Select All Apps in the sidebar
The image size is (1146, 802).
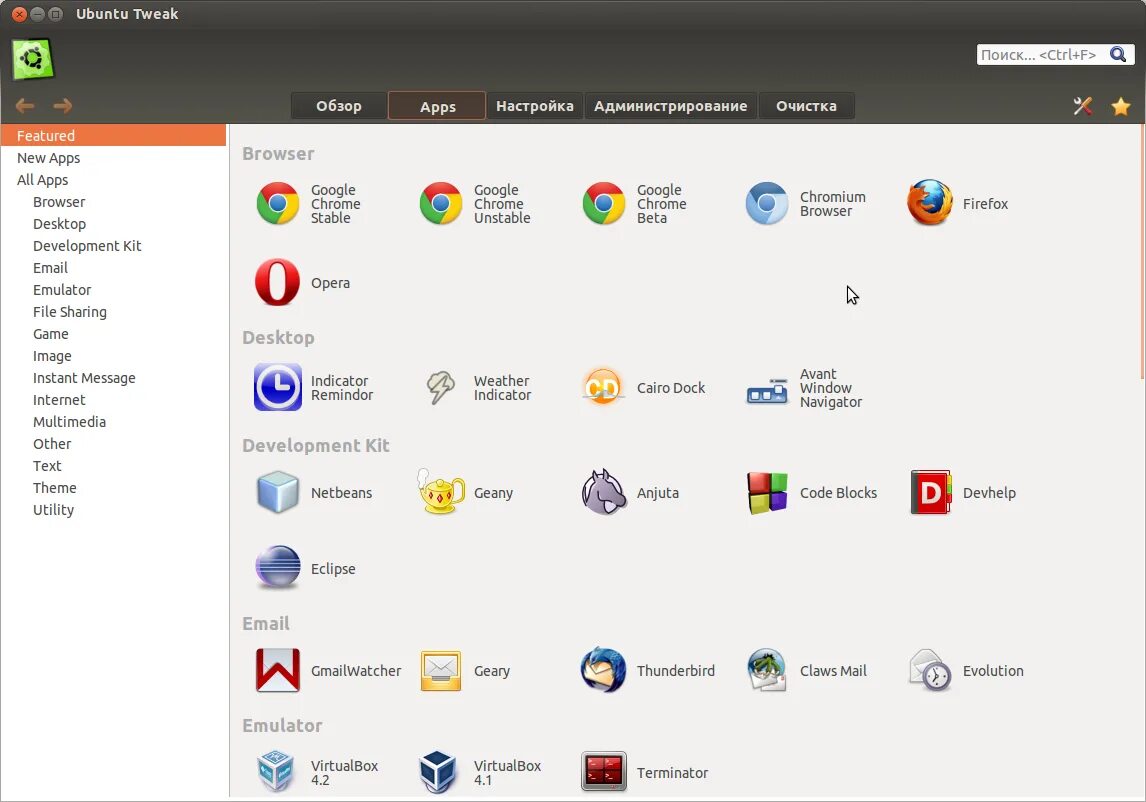(113, 179)
